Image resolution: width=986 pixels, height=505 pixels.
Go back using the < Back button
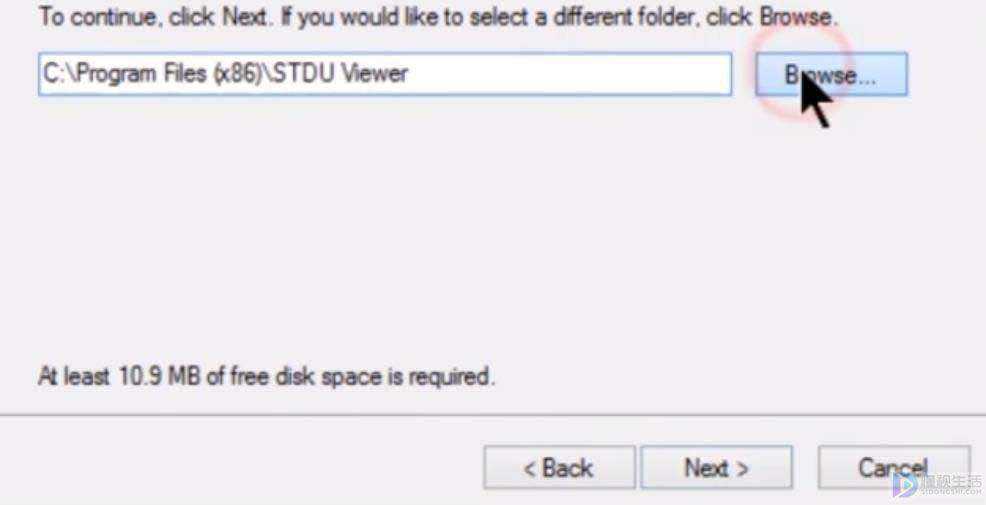click(559, 467)
